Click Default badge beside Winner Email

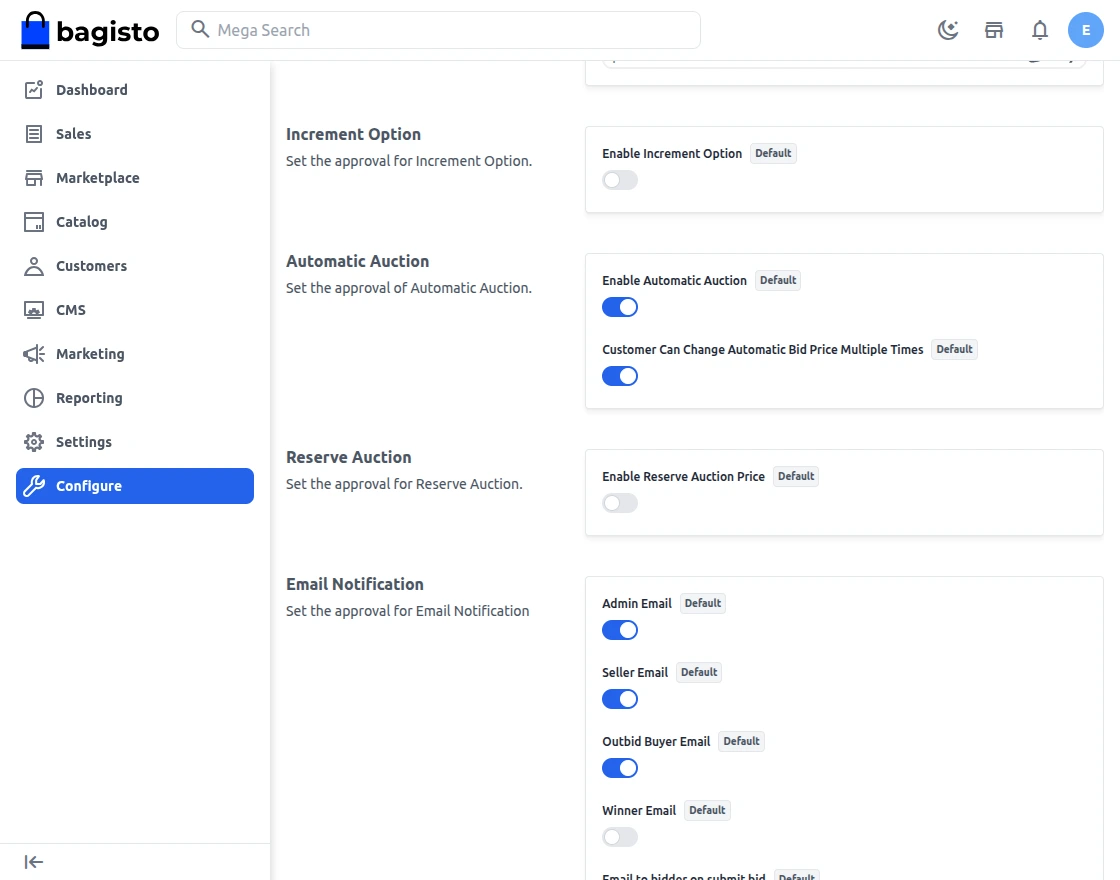(x=707, y=810)
